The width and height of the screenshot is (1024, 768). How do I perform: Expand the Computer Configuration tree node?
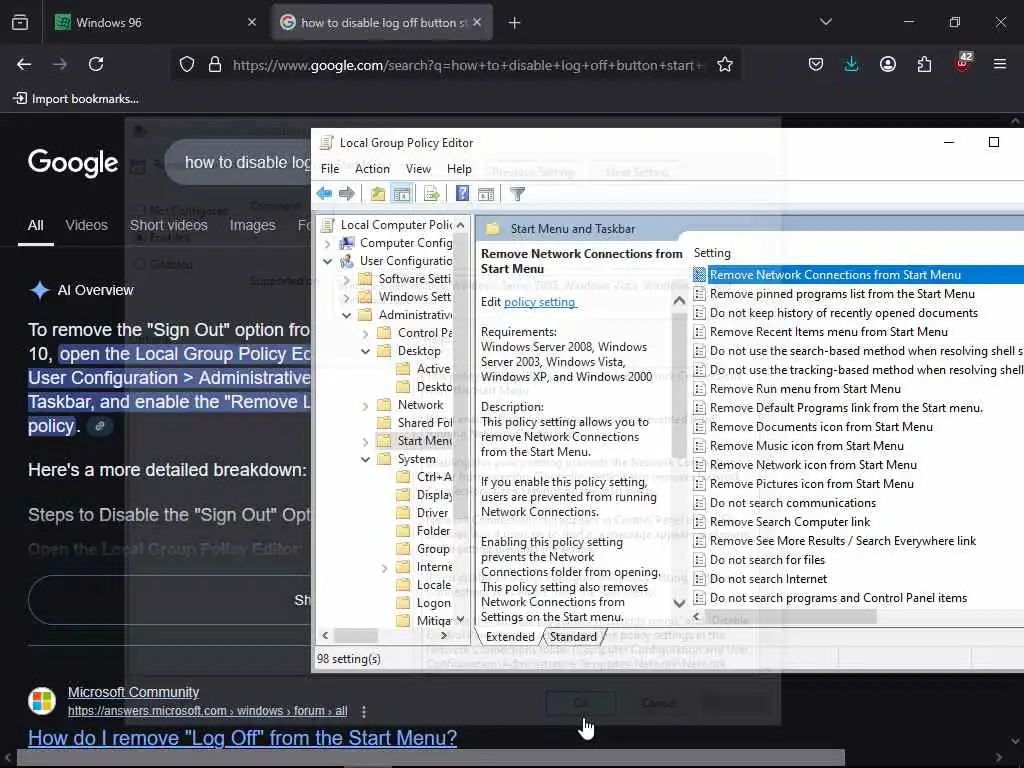[327, 243]
